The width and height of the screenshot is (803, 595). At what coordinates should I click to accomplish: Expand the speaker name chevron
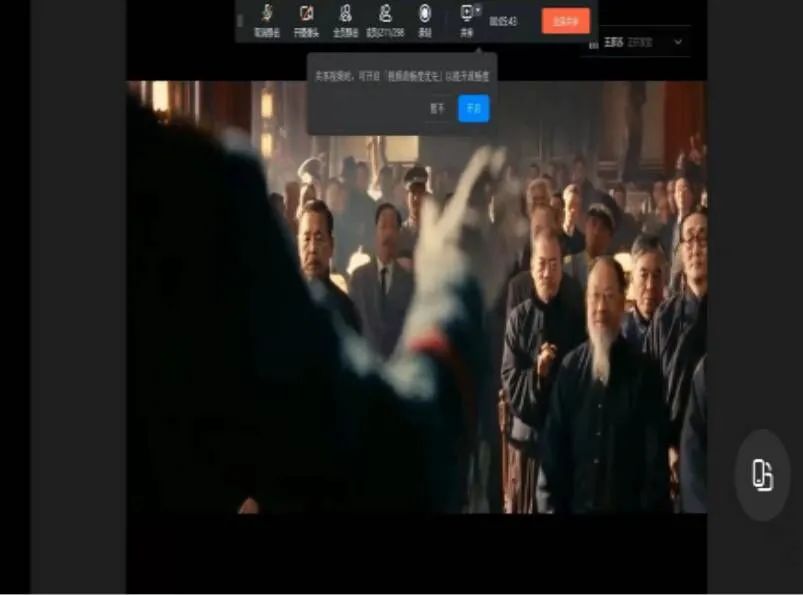[x=678, y=42]
